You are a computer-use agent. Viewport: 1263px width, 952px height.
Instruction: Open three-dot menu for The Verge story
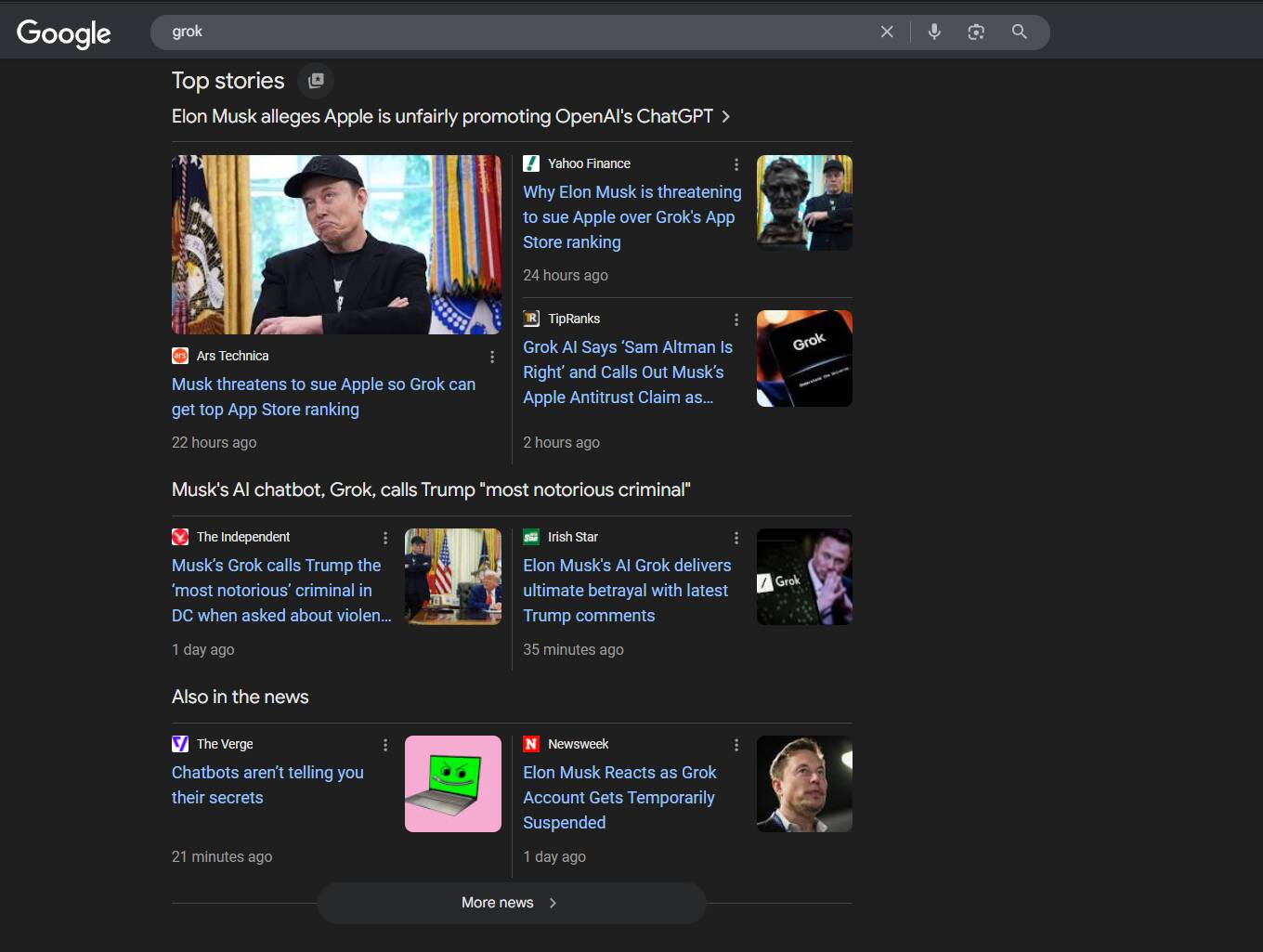pyautogui.click(x=385, y=745)
